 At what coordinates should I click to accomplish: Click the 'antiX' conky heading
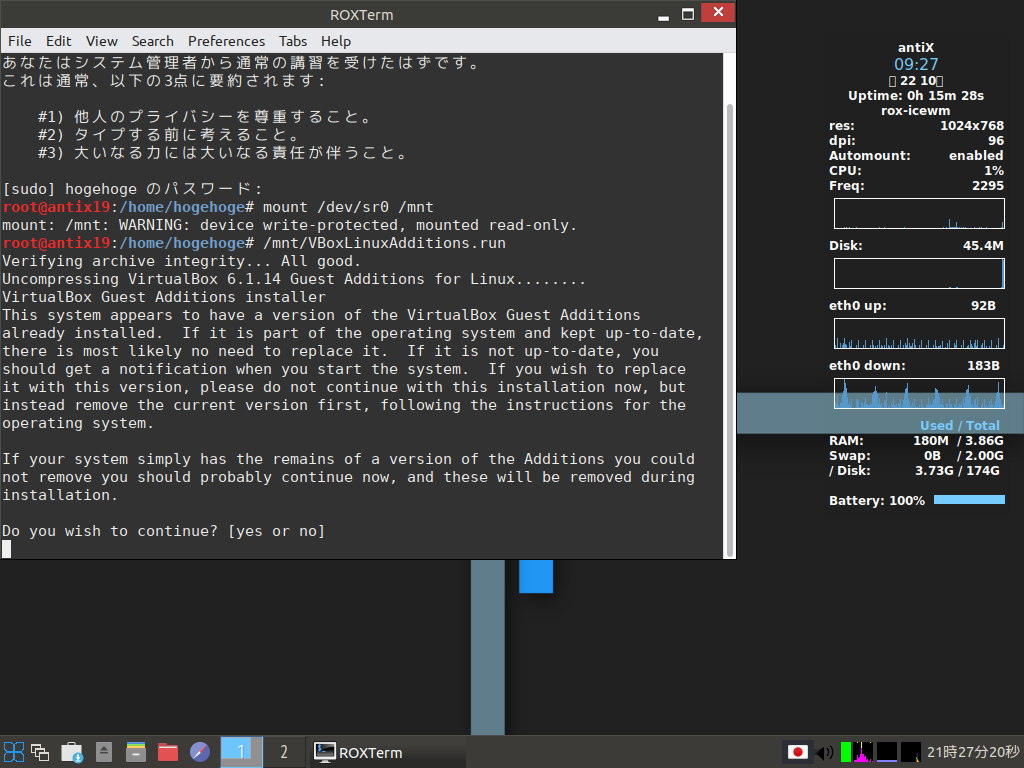(916, 48)
